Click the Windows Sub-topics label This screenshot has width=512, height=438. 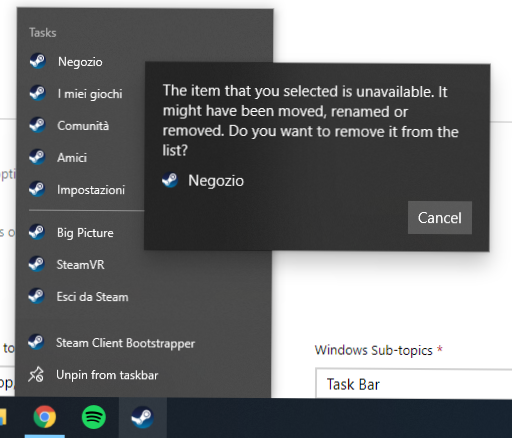click(374, 350)
